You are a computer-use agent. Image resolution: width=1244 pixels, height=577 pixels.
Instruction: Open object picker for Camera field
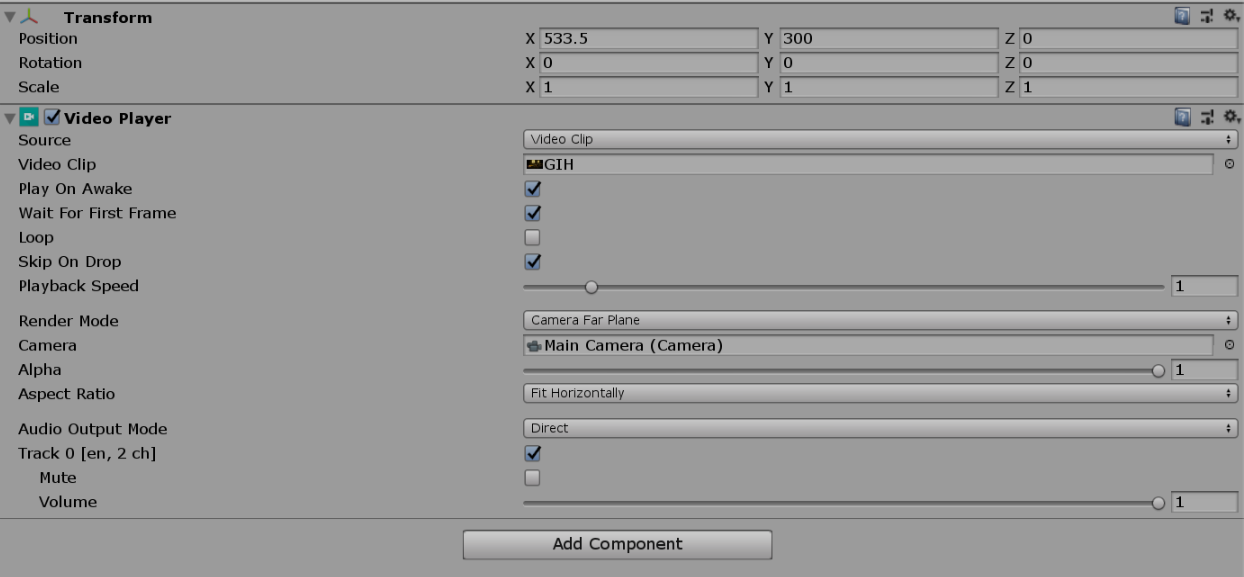click(1229, 346)
